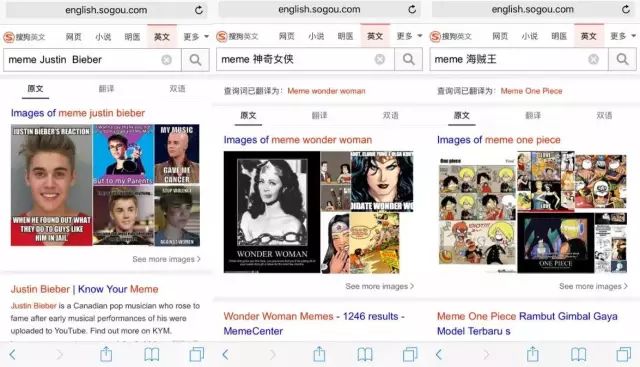Select 翻译 view in Justin Bieber results
Image resolution: width=640 pixels, height=367 pixels.
[x=107, y=89]
